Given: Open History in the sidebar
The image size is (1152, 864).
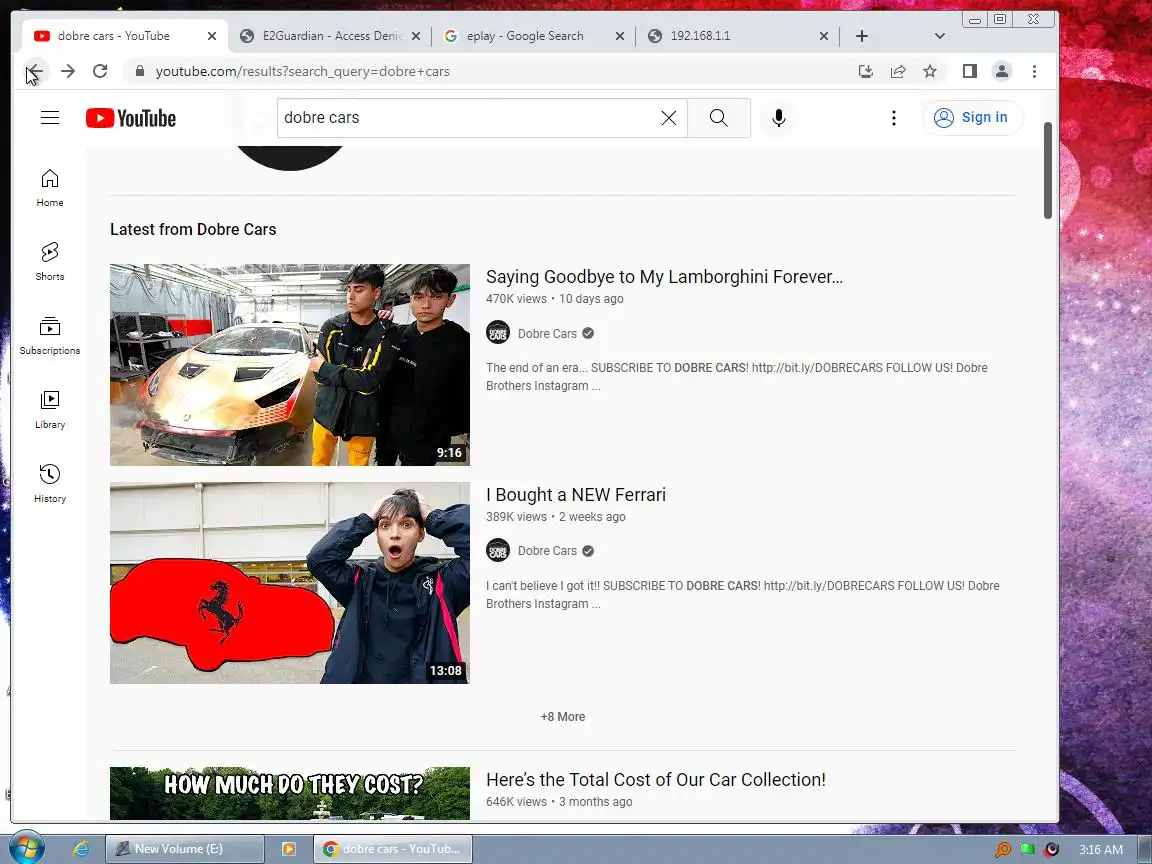Looking at the screenshot, I should [50, 483].
